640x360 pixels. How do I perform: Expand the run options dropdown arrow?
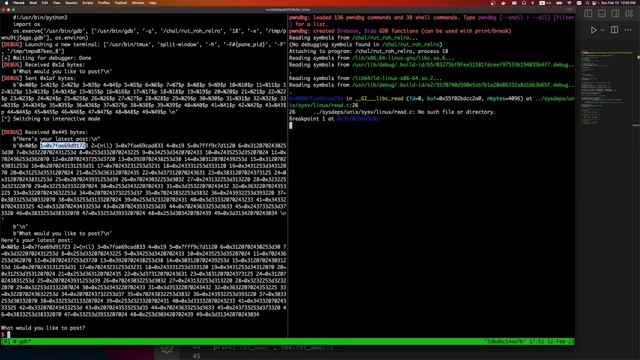pos(602,30)
